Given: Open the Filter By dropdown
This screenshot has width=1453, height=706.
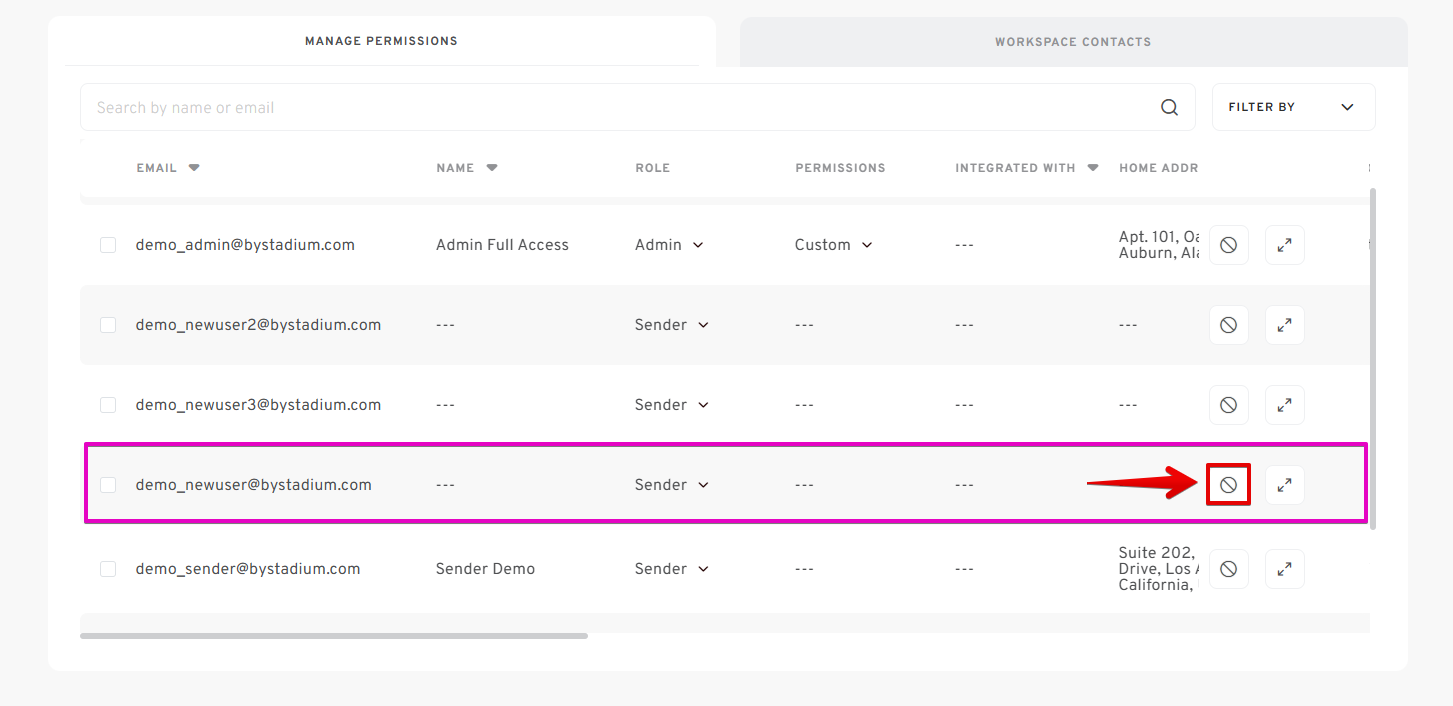Looking at the screenshot, I should [1292, 107].
